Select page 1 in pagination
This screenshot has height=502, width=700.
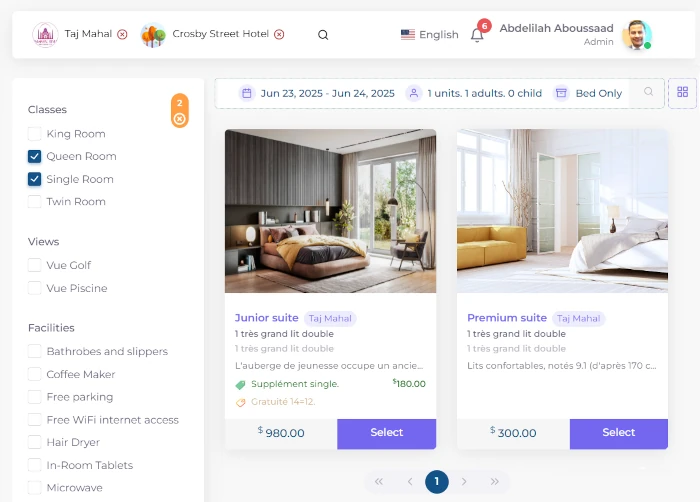coord(437,481)
